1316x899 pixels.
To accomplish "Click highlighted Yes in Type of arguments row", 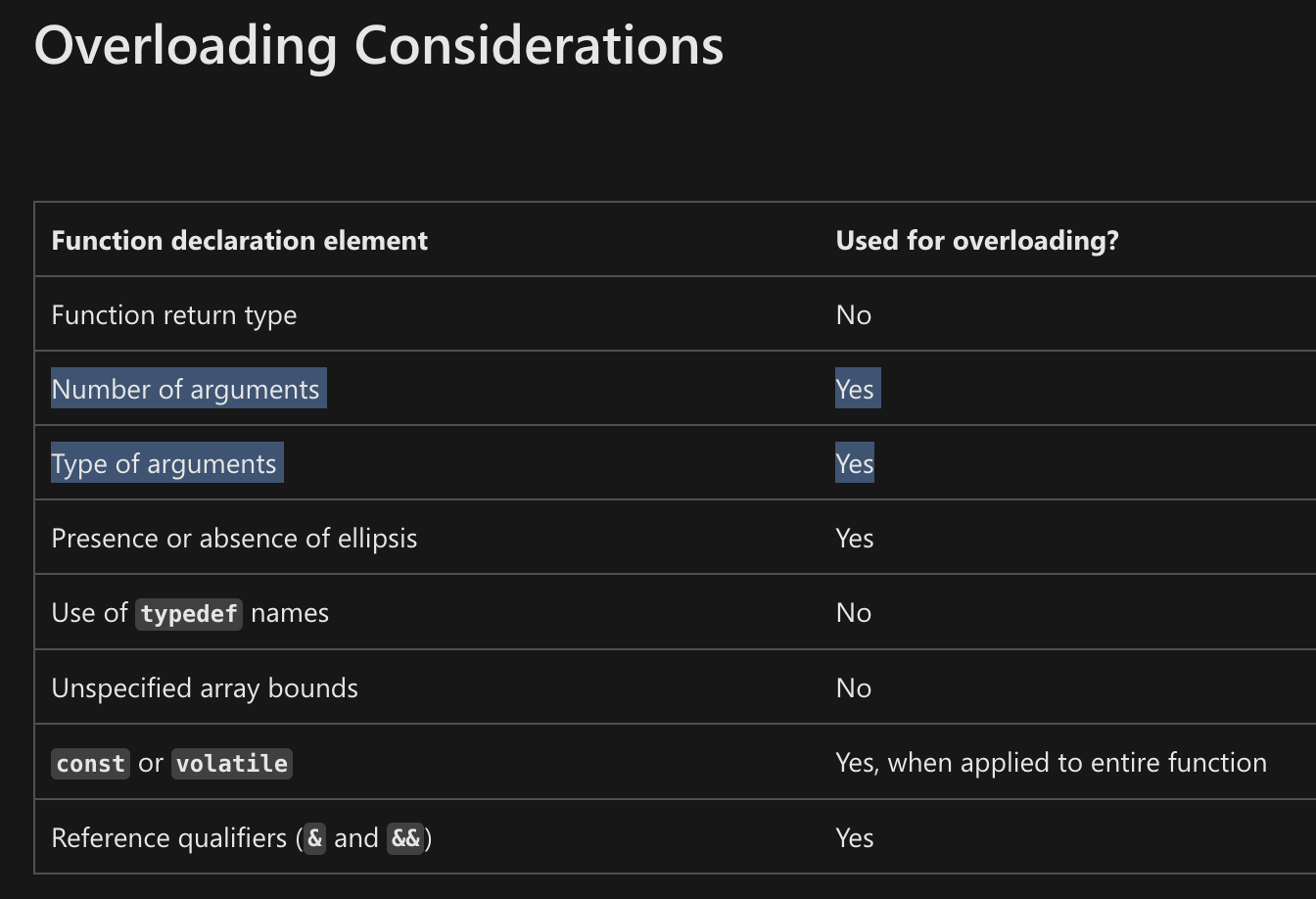I will (855, 464).
